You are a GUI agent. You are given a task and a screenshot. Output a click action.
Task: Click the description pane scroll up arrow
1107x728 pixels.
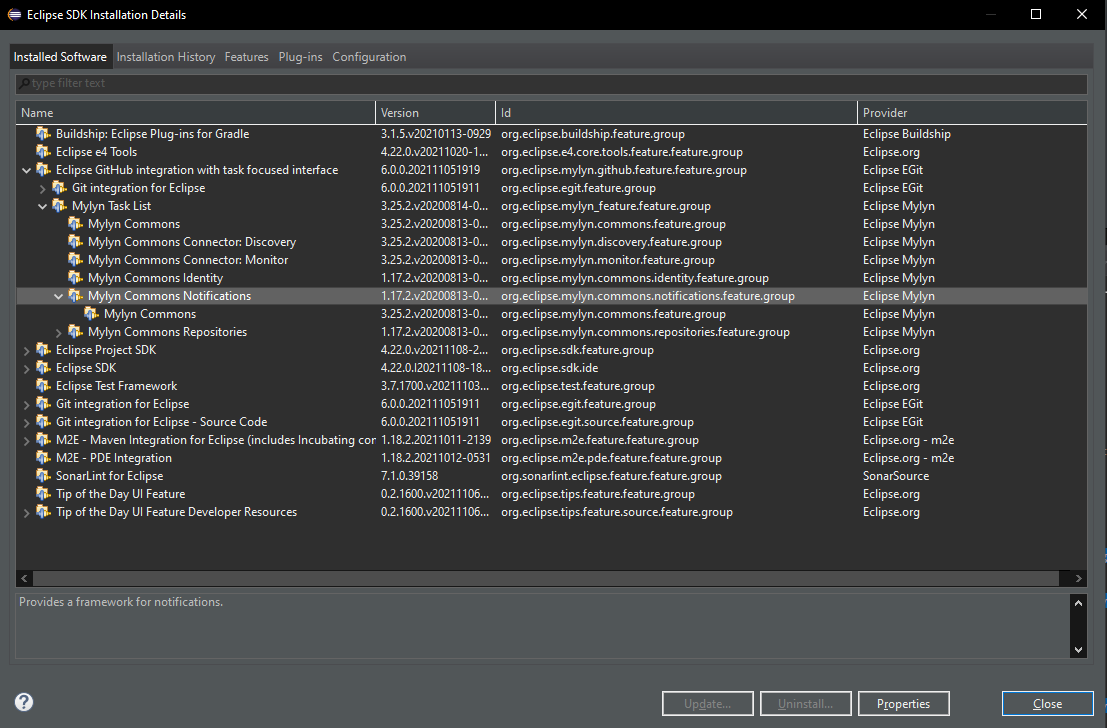tap(1078, 602)
